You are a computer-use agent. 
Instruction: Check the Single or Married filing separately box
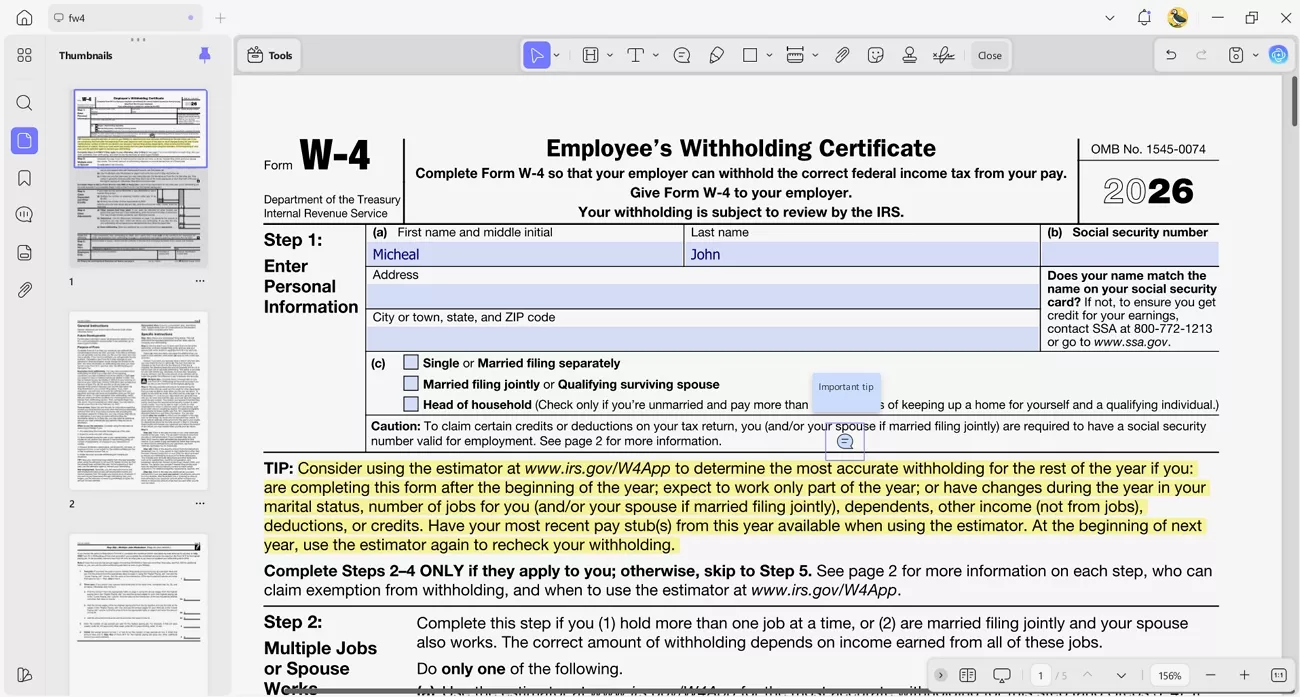411,362
